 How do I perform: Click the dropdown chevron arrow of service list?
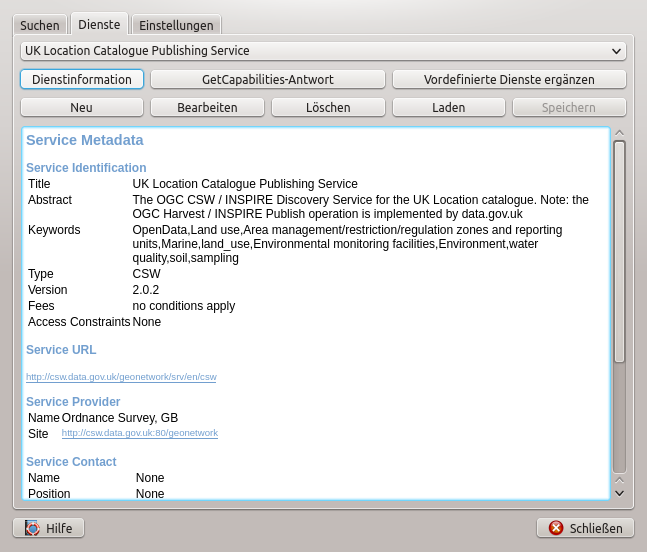616,51
